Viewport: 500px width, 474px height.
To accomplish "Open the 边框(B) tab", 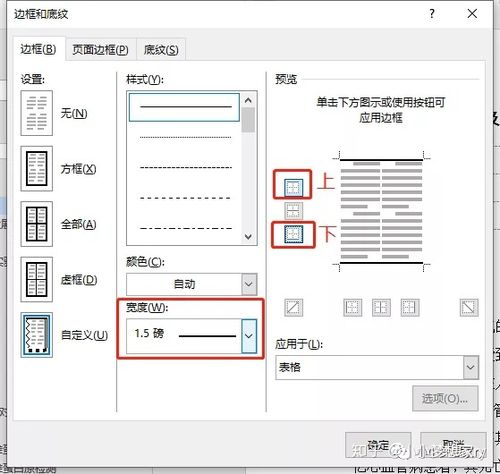I will coord(38,49).
